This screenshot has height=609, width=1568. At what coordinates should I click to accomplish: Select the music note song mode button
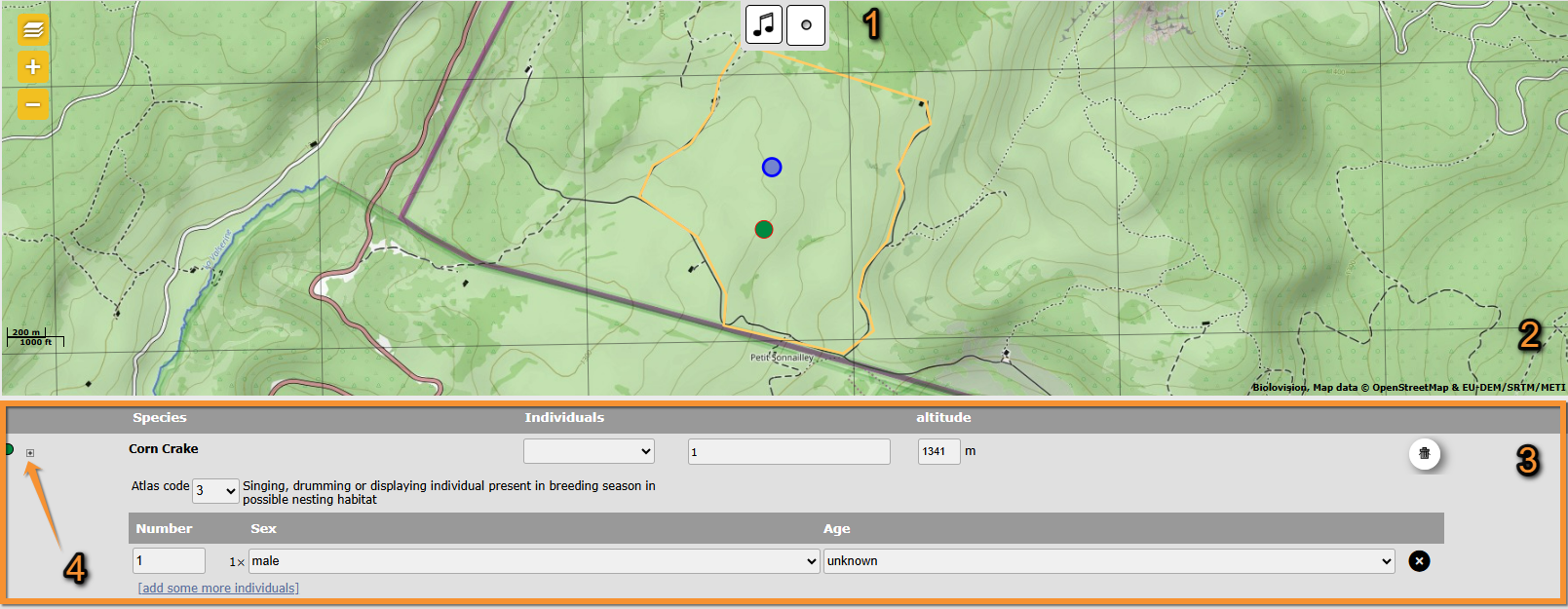coord(764,25)
